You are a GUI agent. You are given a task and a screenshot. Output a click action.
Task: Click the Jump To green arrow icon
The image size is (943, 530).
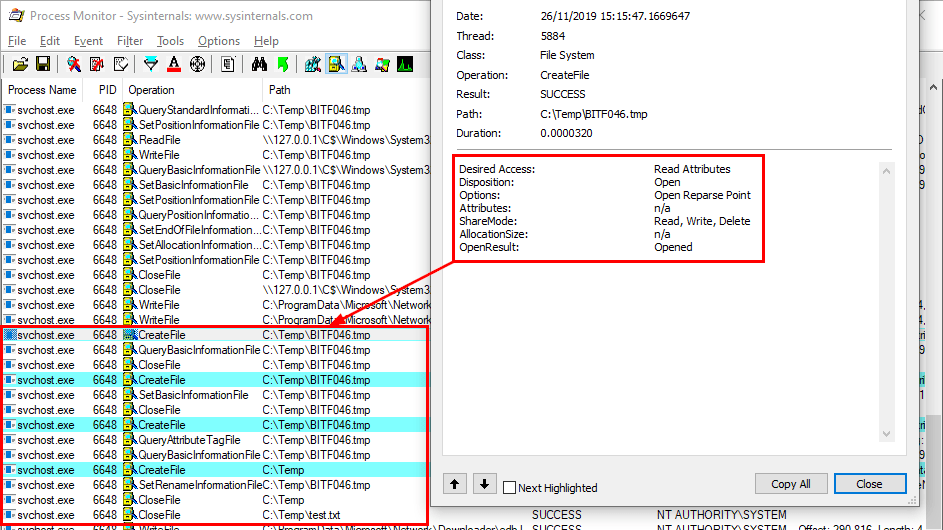[283, 64]
